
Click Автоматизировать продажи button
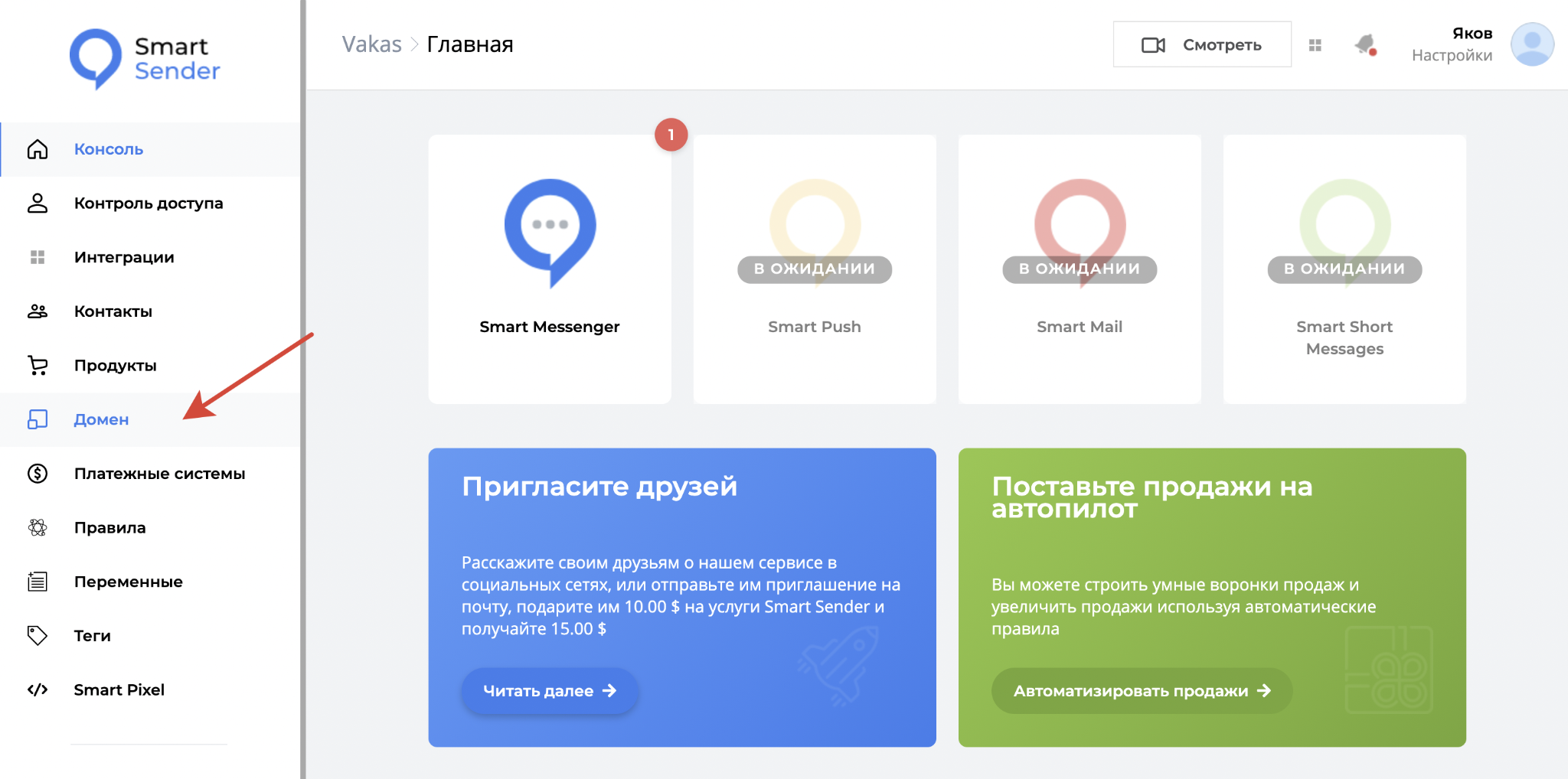(x=1141, y=691)
